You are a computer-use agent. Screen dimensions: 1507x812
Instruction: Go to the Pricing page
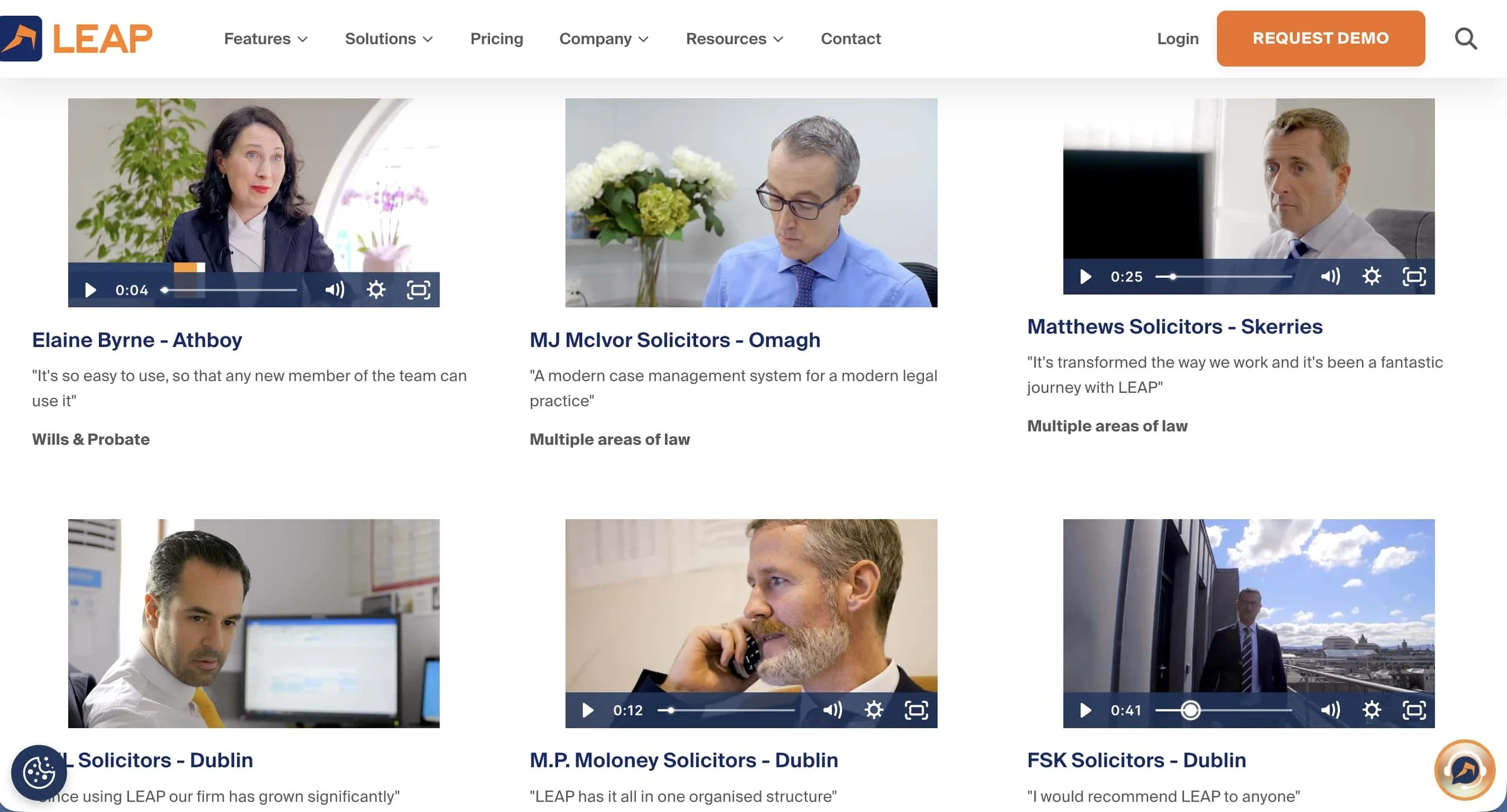coord(497,39)
